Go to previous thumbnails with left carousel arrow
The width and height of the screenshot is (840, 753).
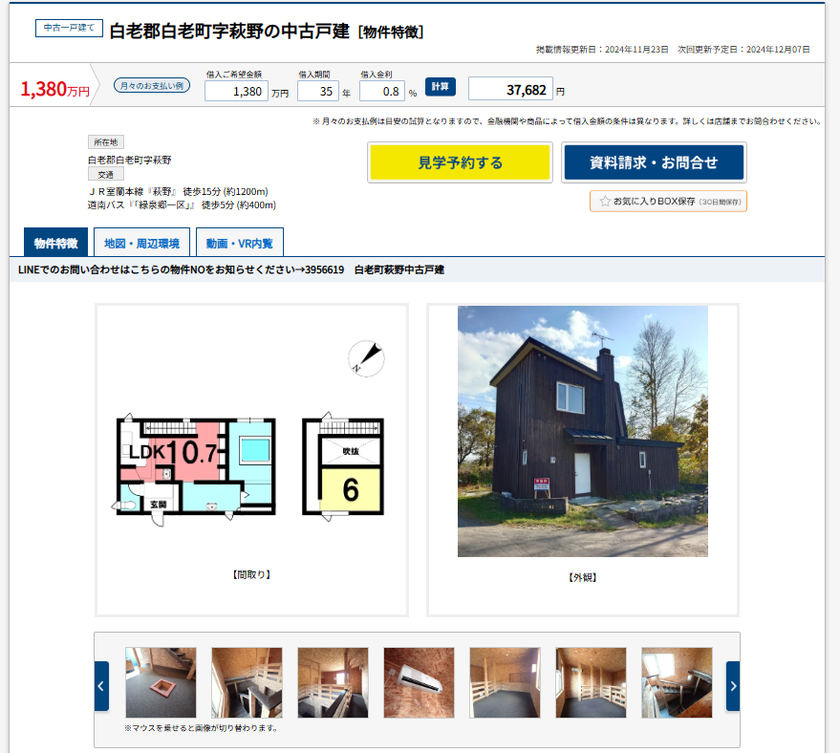point(101,686)
